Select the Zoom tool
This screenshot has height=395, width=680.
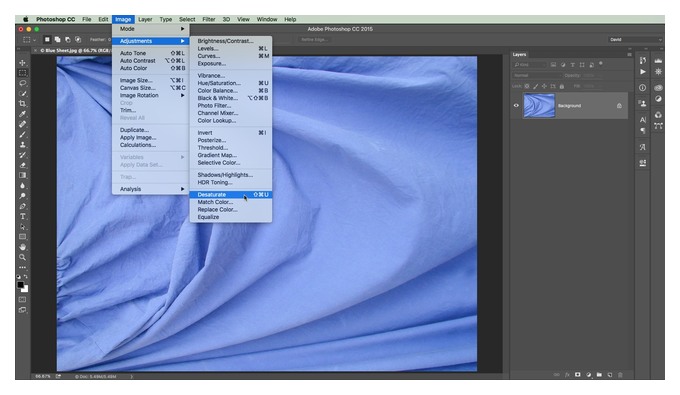(23, 257)
